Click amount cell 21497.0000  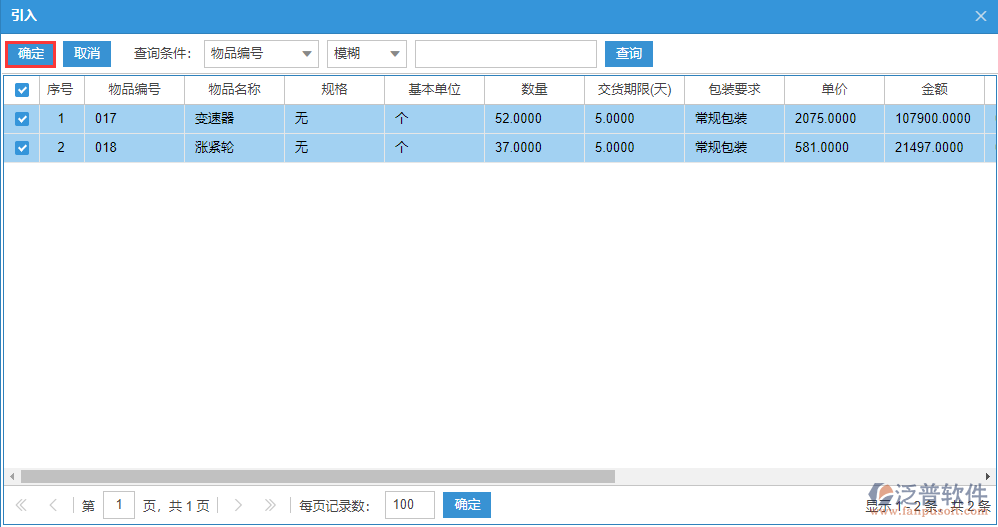(x=934, y=148)
